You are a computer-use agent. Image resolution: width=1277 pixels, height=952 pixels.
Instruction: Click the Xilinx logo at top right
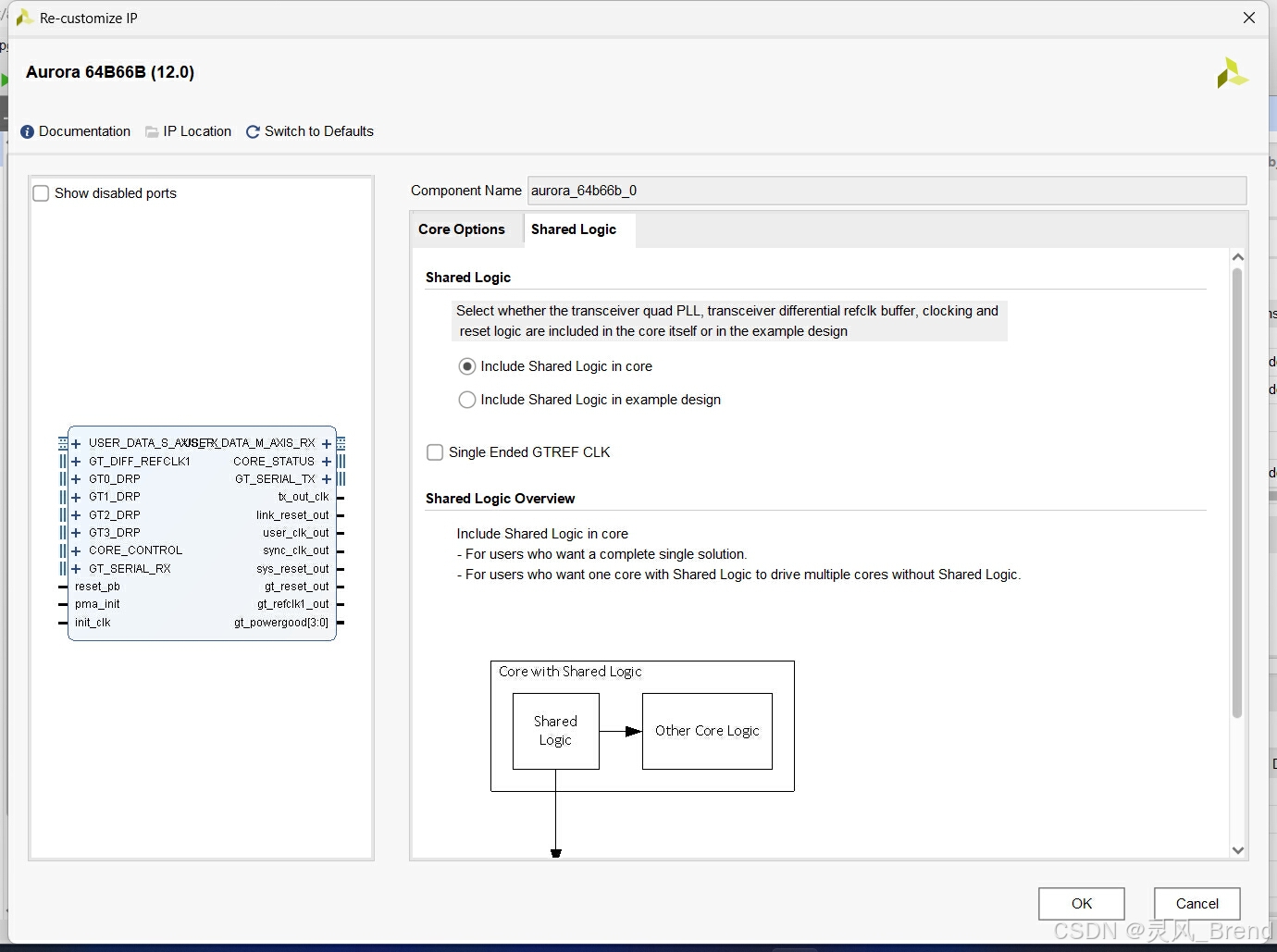(1233, 73)
